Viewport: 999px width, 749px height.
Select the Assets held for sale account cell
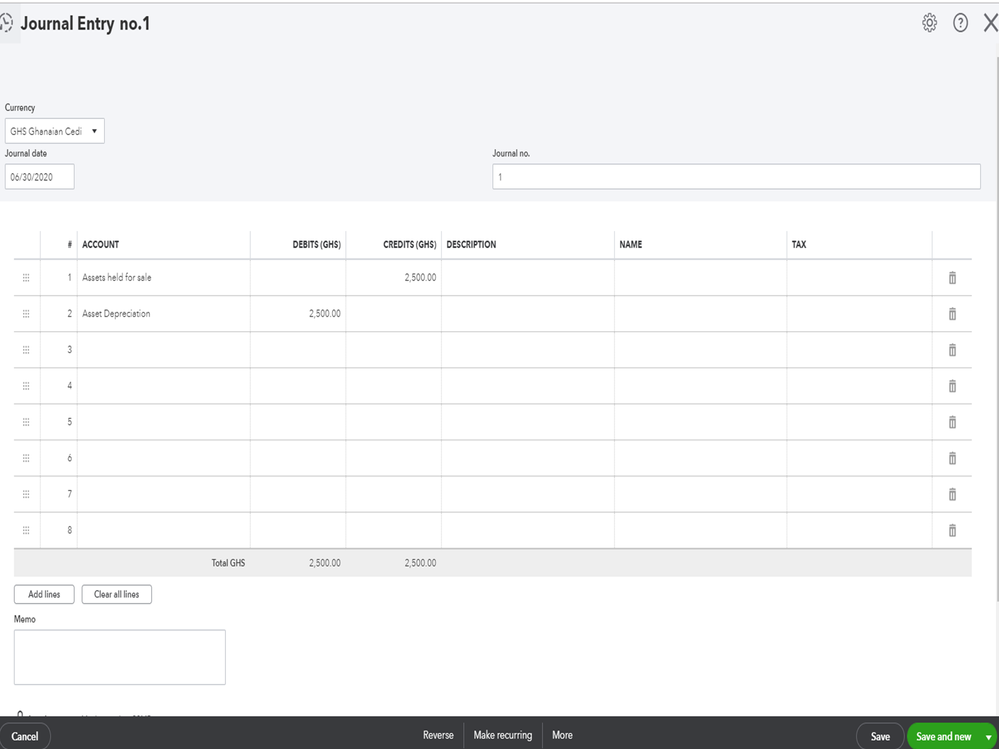(164, 277)
